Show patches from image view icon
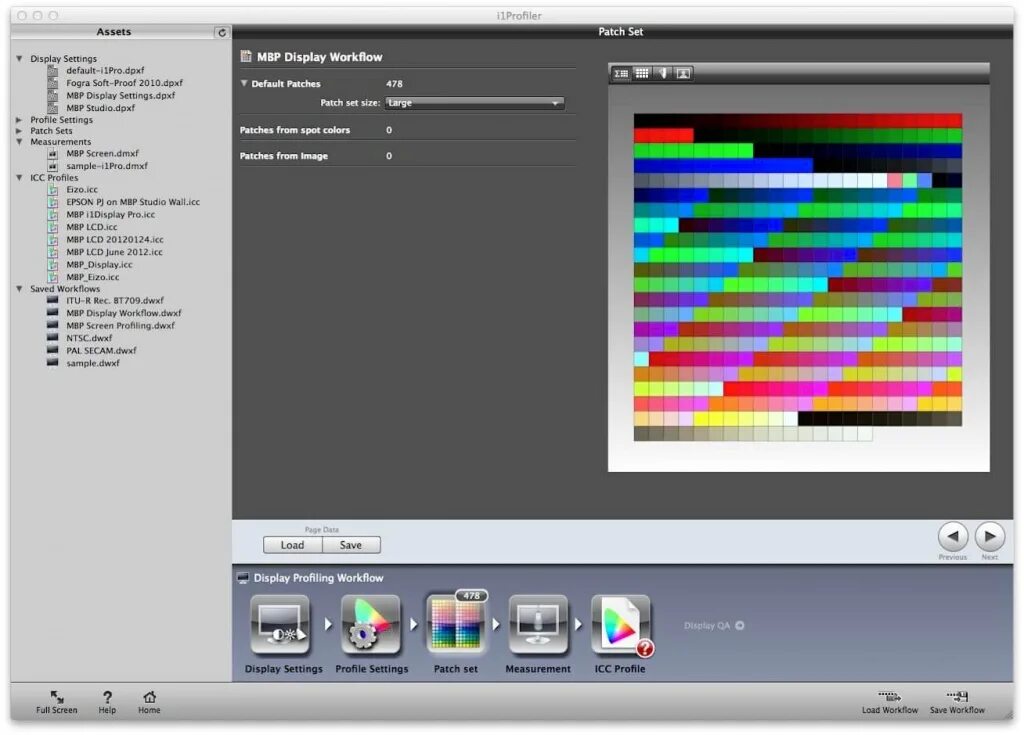 [683, 73]
